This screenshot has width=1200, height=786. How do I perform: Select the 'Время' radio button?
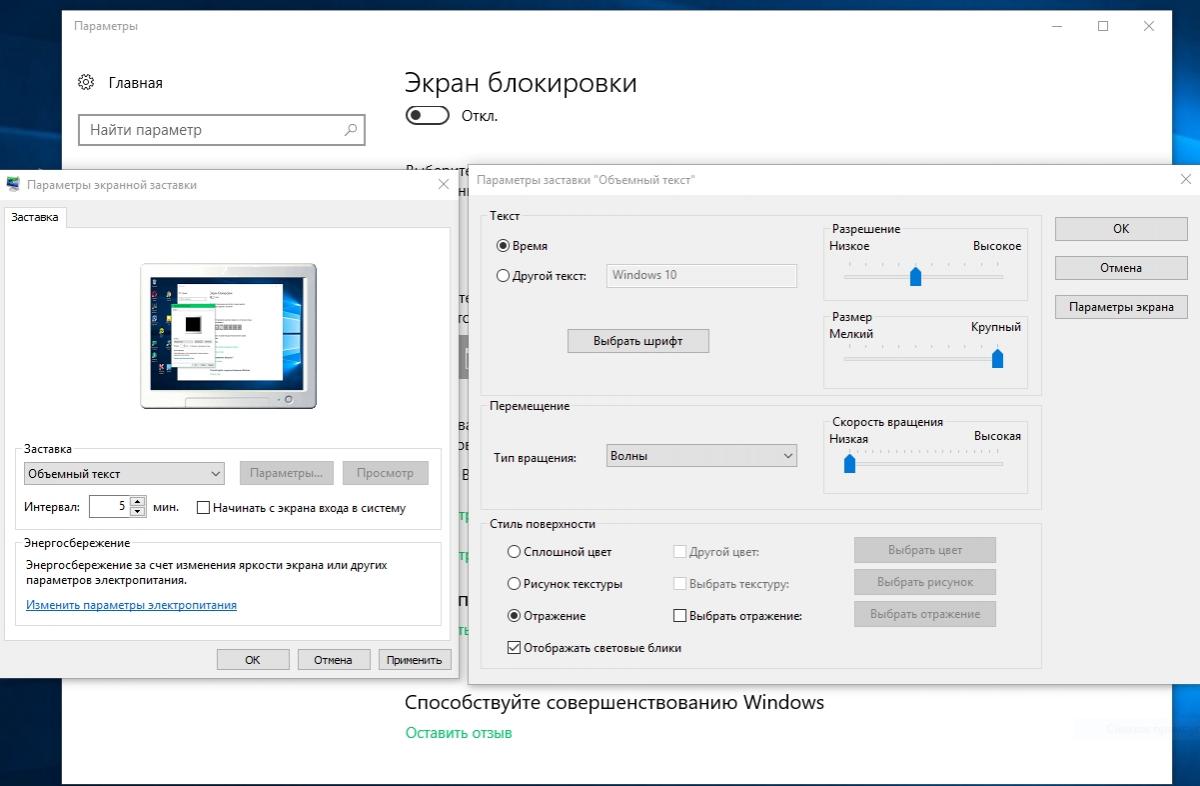503,246
